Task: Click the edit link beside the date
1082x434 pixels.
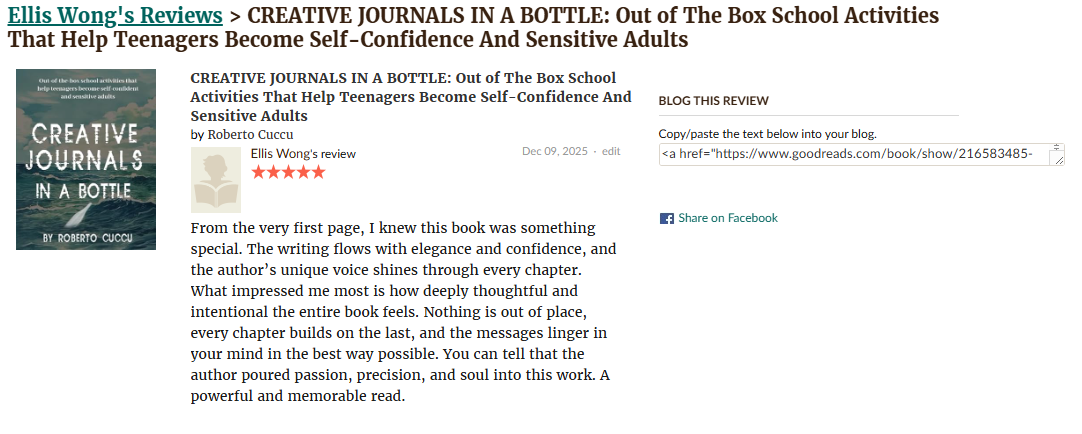Action: [x=611, y=152]
